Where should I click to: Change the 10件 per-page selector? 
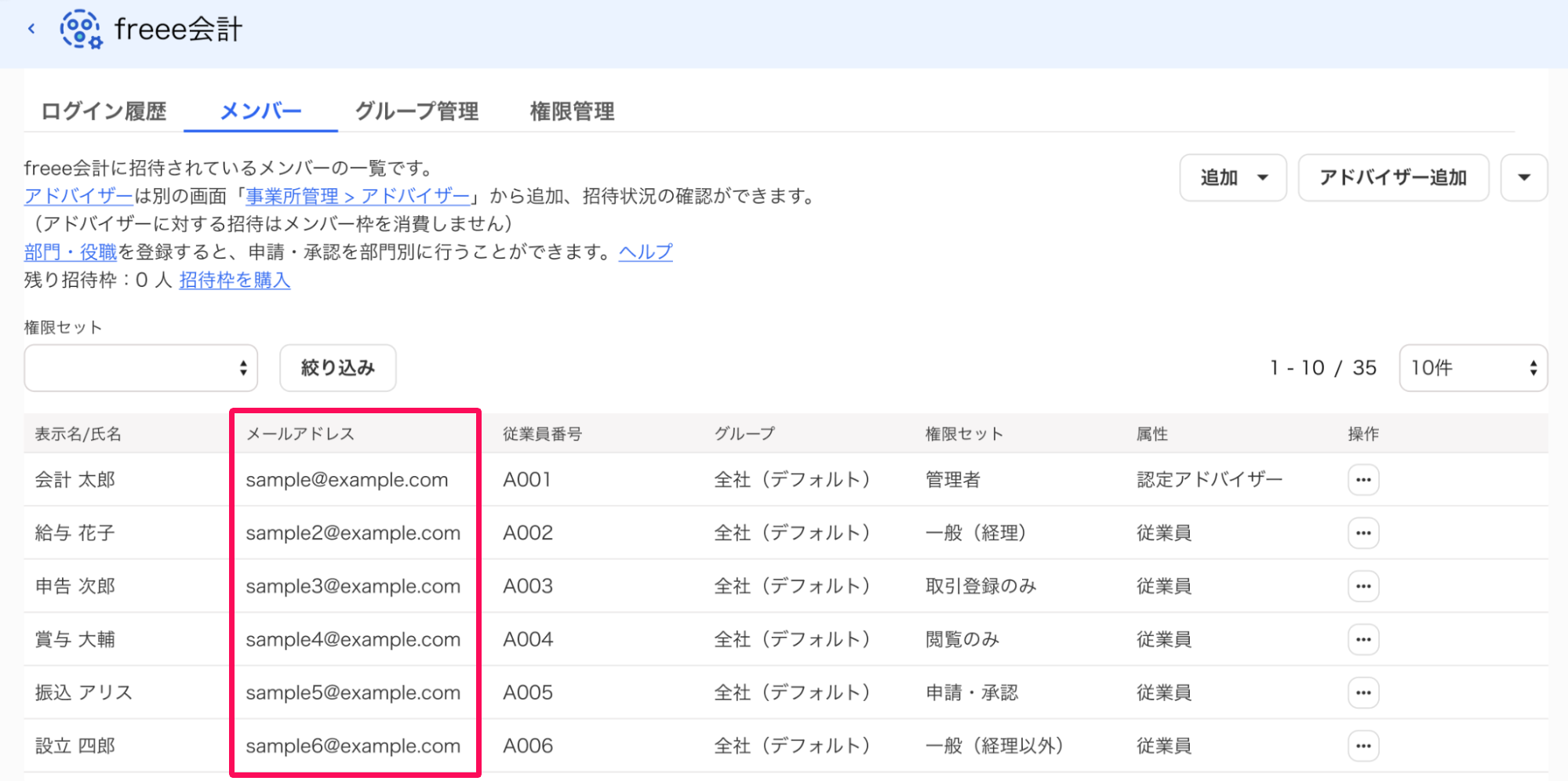[1473, 368]
